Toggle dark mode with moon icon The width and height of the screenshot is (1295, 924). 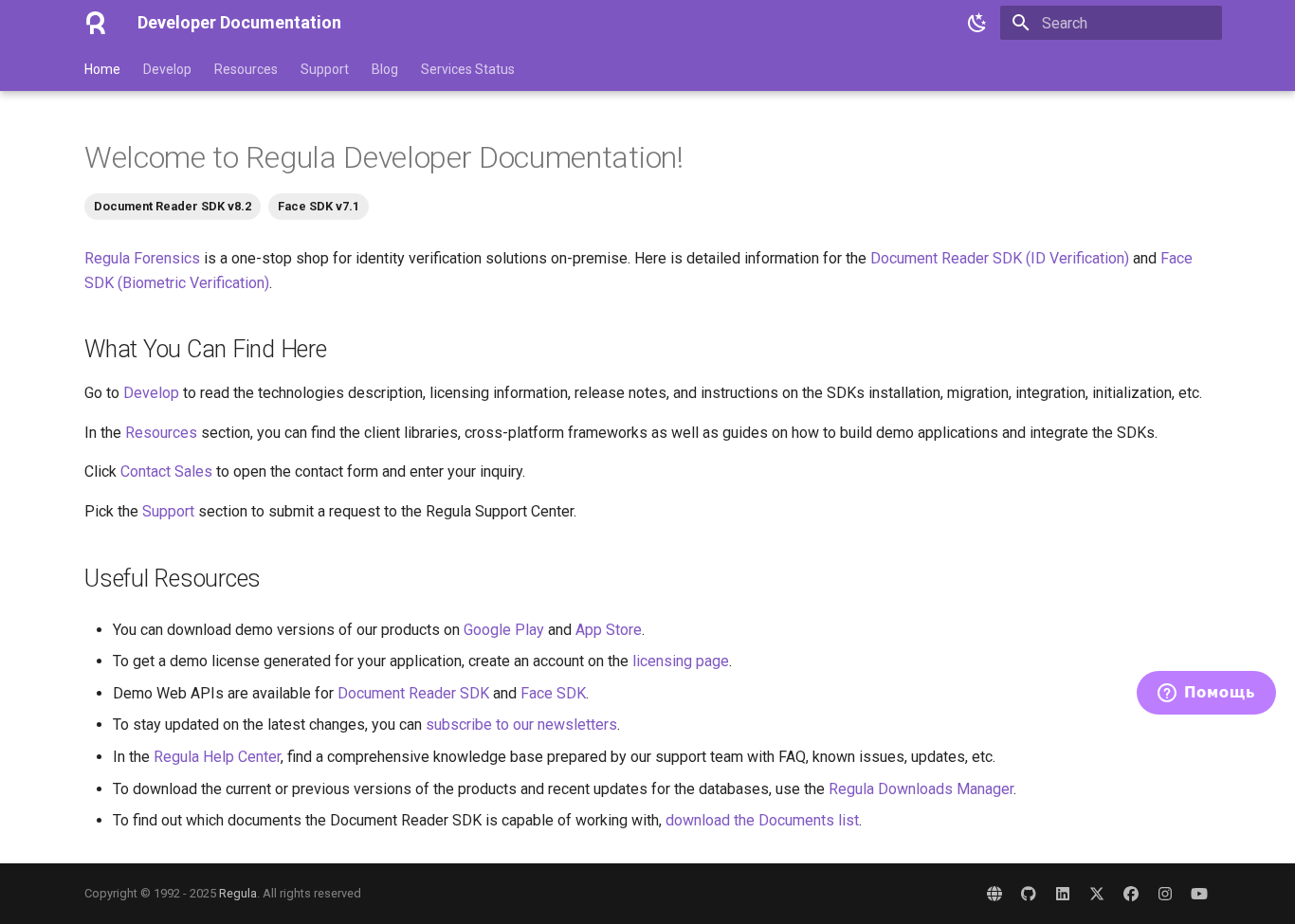976,23
